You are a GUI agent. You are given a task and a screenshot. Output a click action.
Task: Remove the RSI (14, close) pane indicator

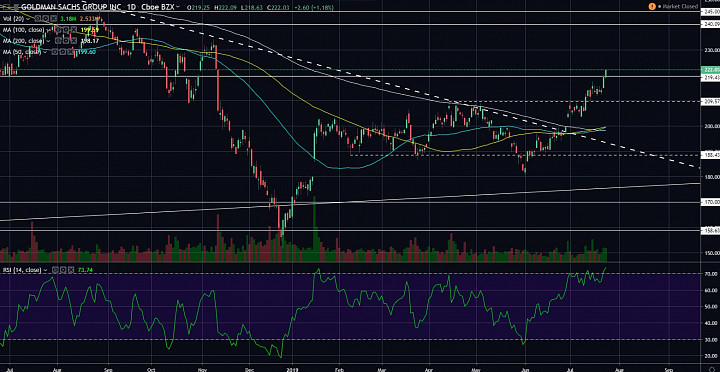click(70, 270)
